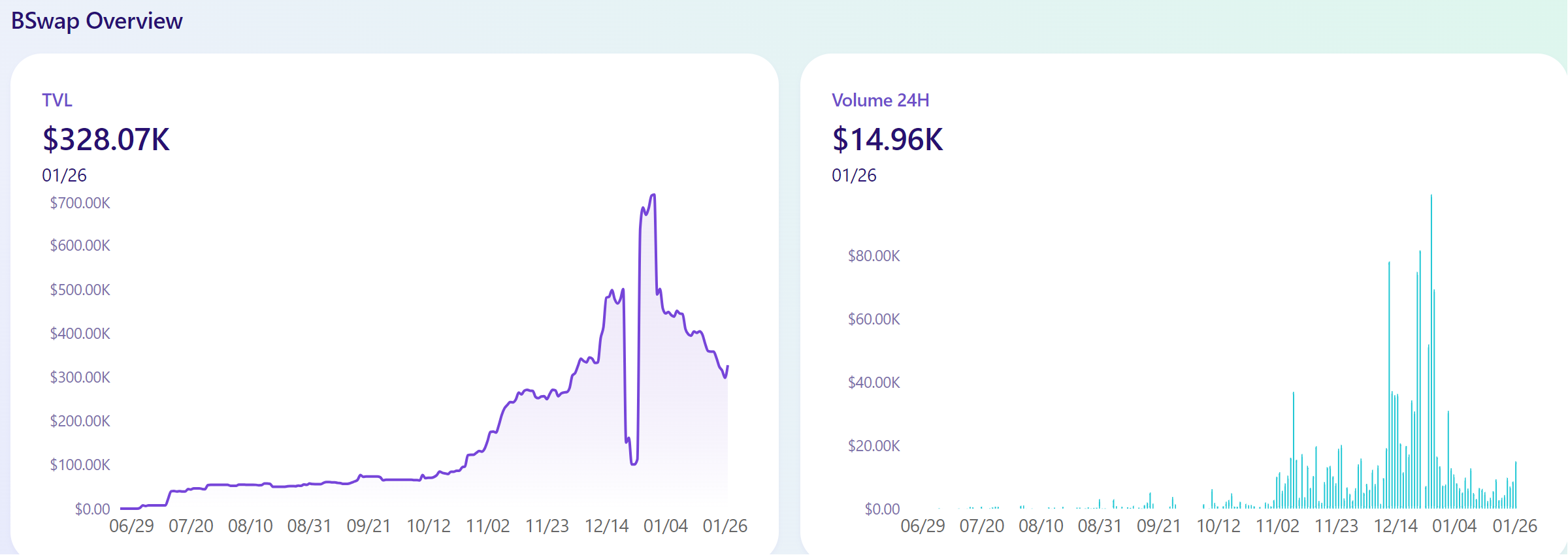Select 09/21 date on Volume chart axis
Screen dimensions: 1568x555
click(x=1158, y=526)
